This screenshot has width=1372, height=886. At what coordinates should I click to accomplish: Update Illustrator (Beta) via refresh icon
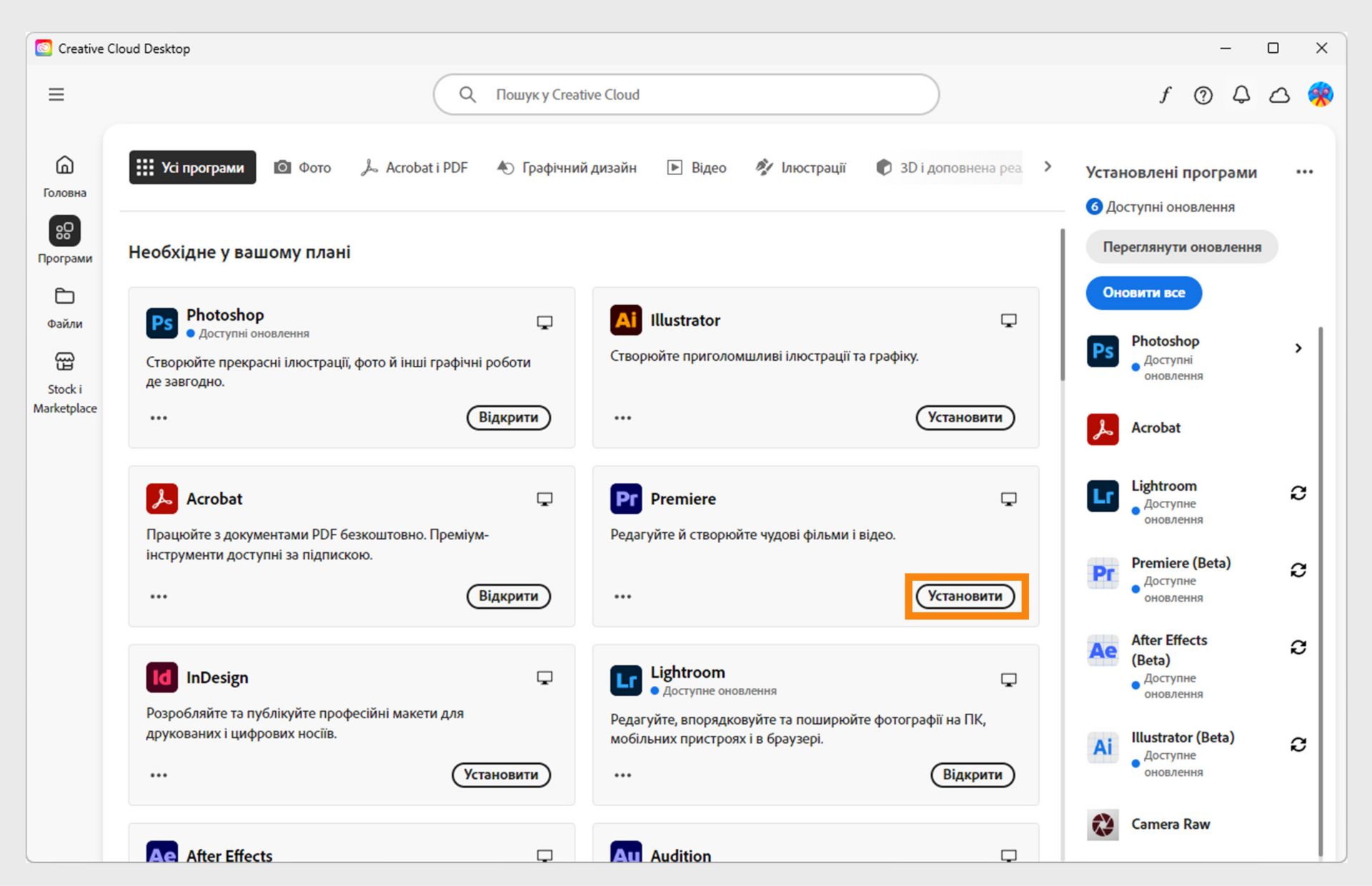coord(1298,745)
